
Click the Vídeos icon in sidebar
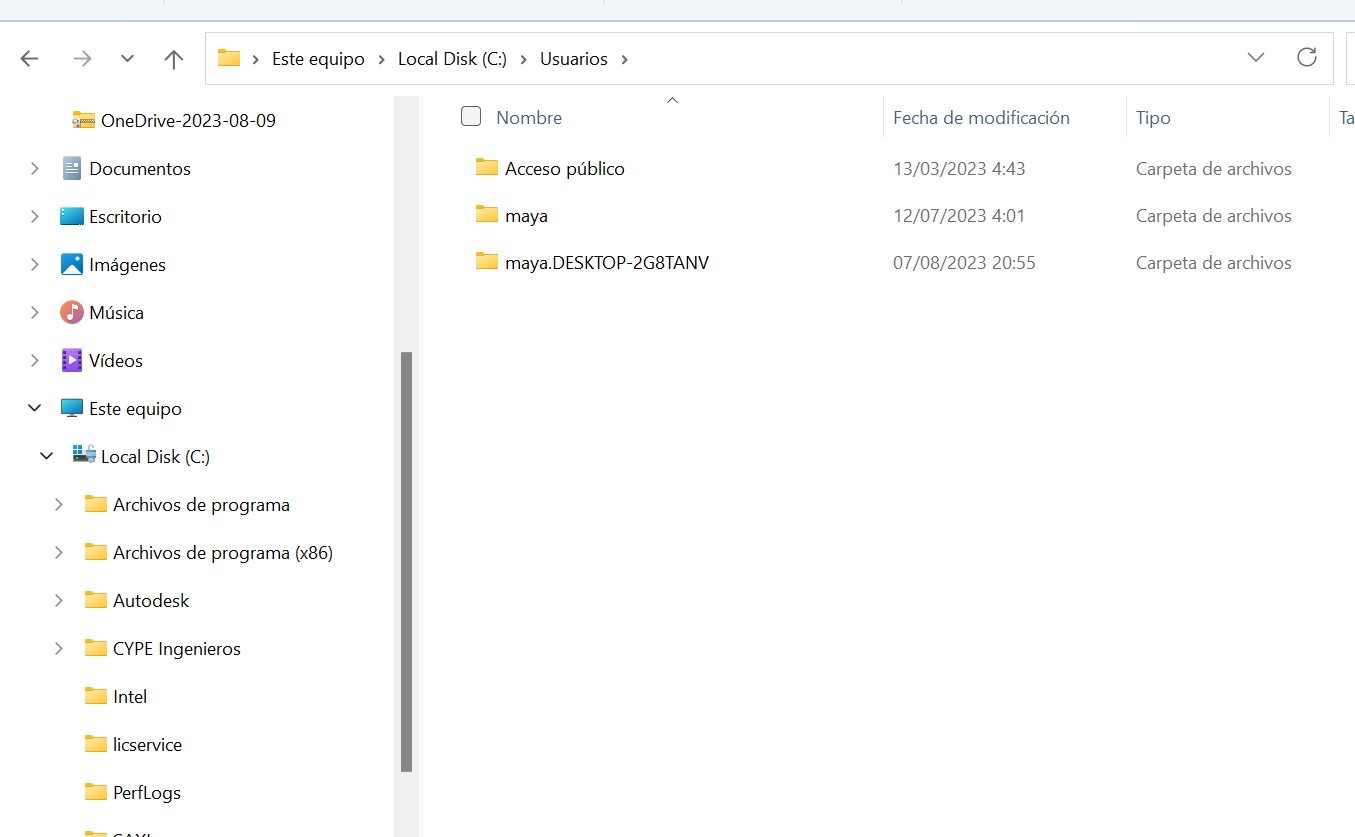pyautogui.click(x=72, y=360)
